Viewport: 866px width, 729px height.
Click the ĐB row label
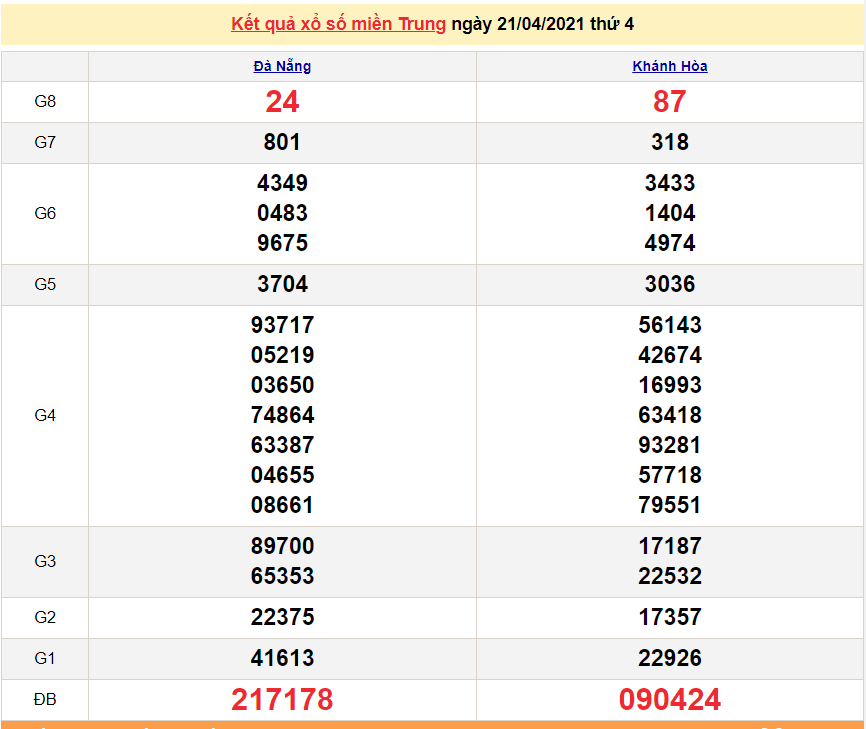[45, 700]
